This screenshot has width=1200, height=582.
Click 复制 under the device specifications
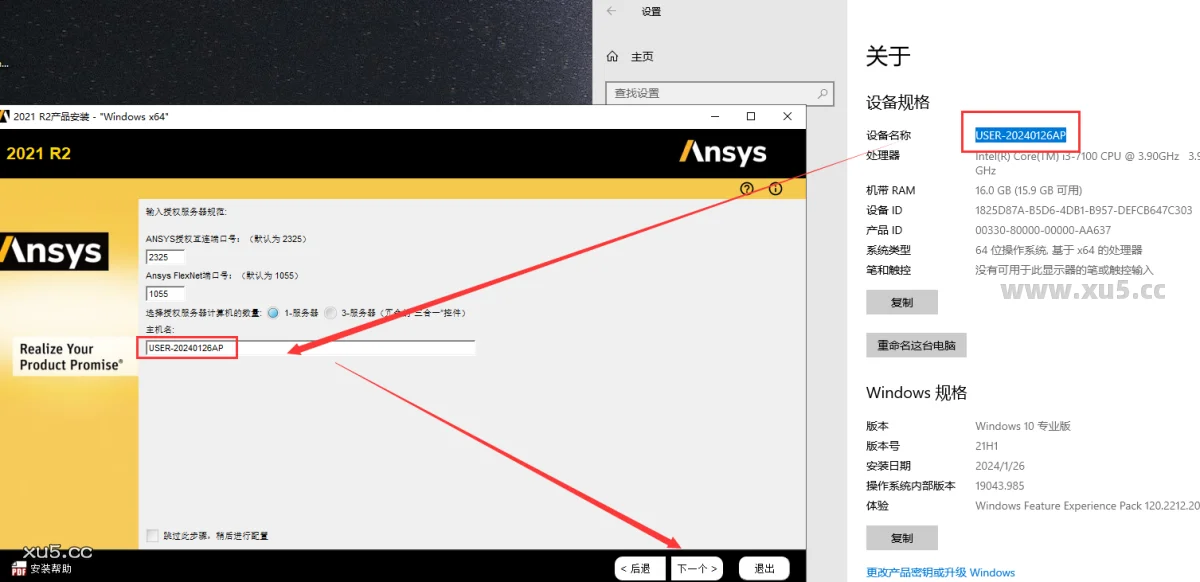(x=902, y=302)
